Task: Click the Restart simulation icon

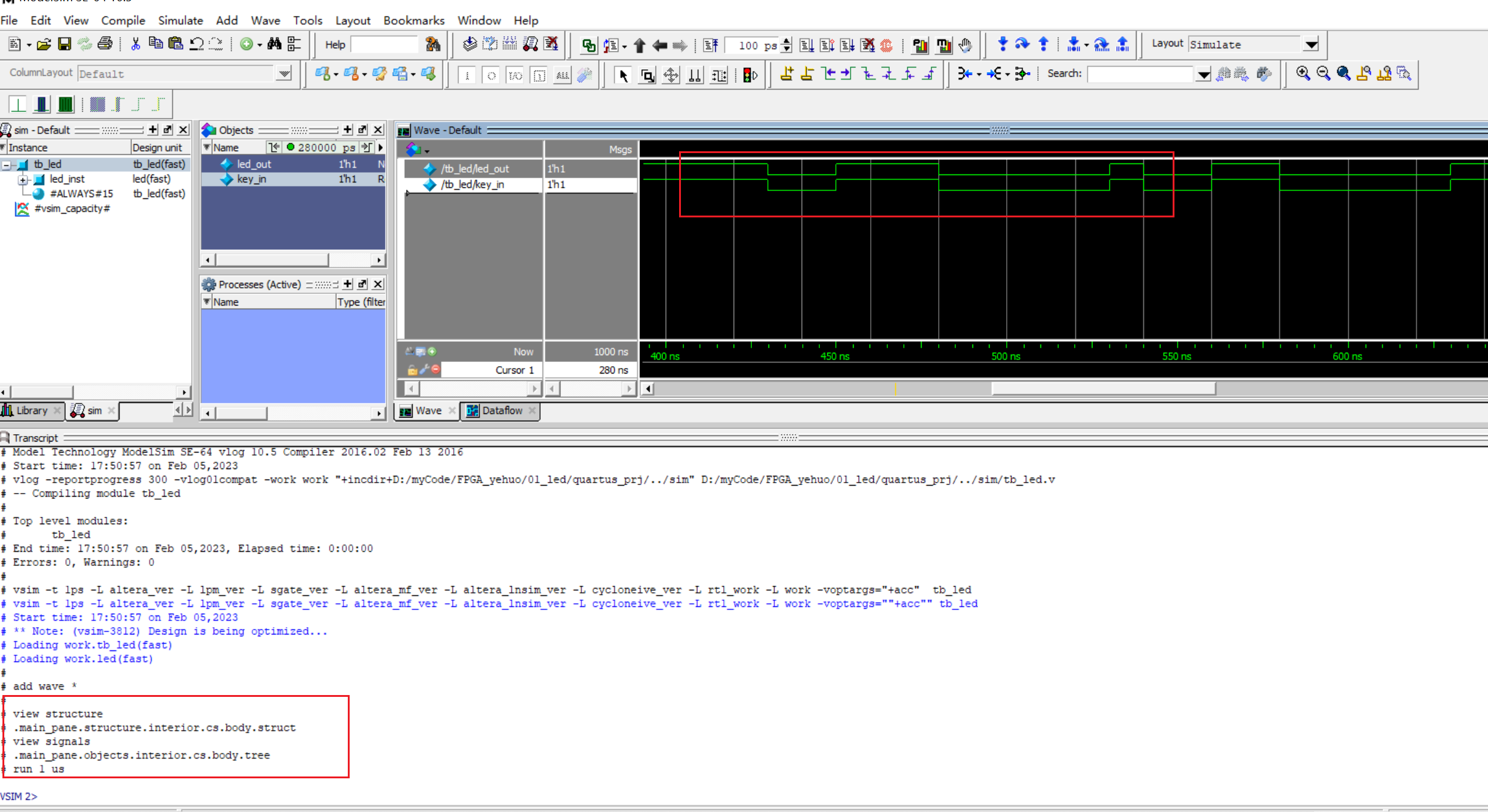Action: click(711, 45)
